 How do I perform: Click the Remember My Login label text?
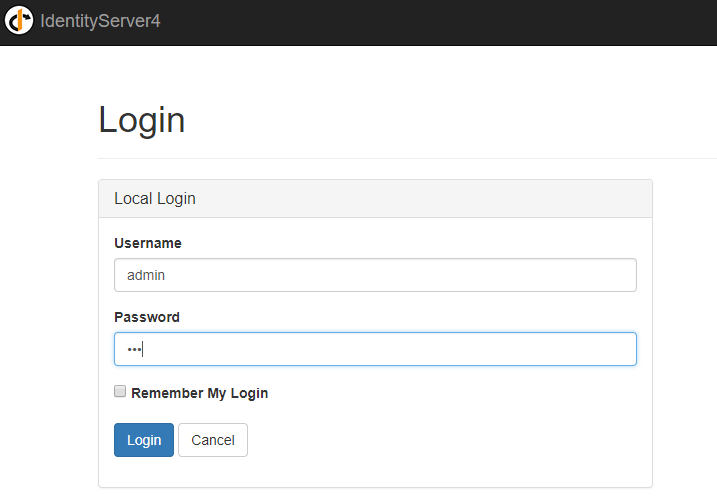click(199, 393)
